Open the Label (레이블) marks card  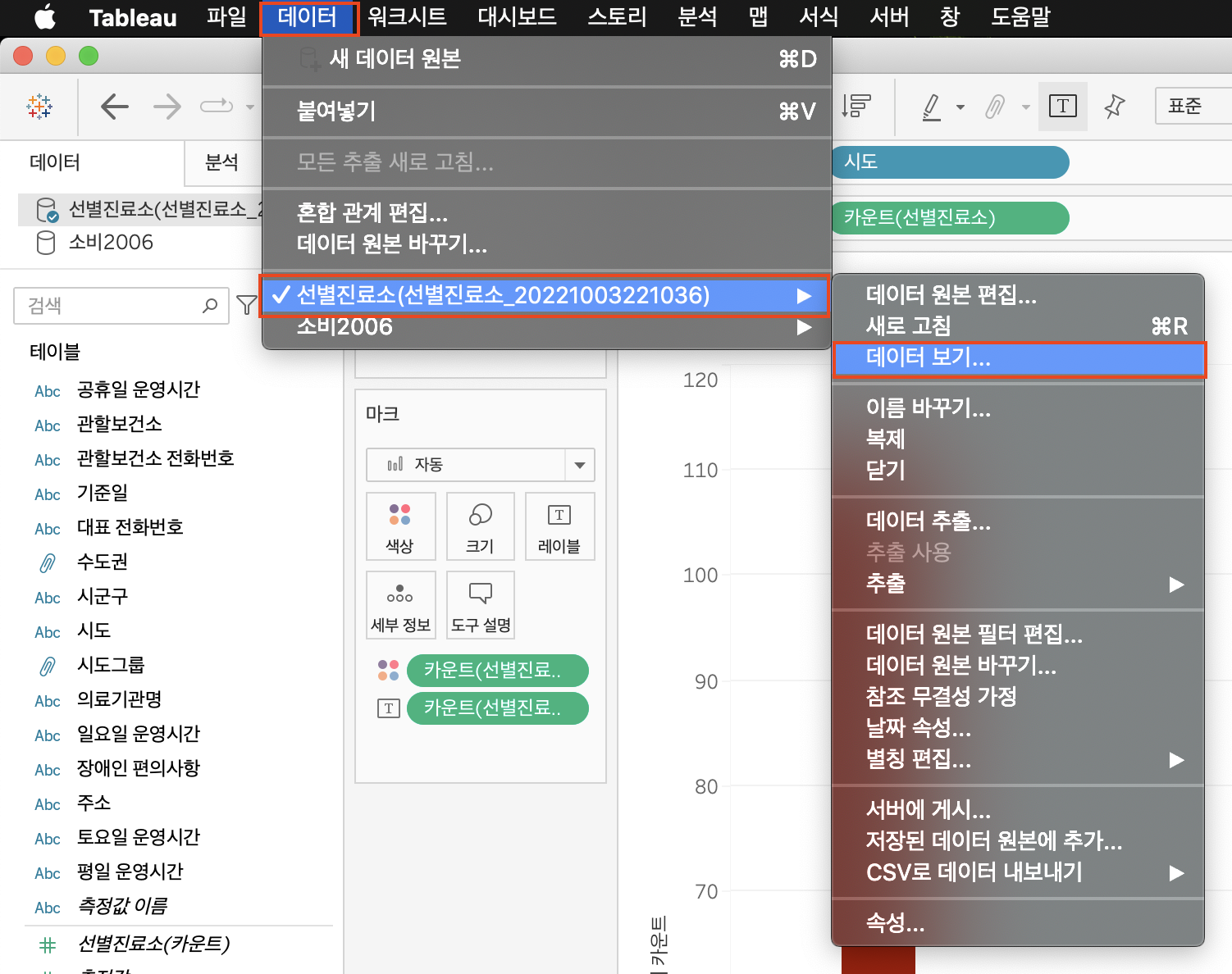[559, 526]
